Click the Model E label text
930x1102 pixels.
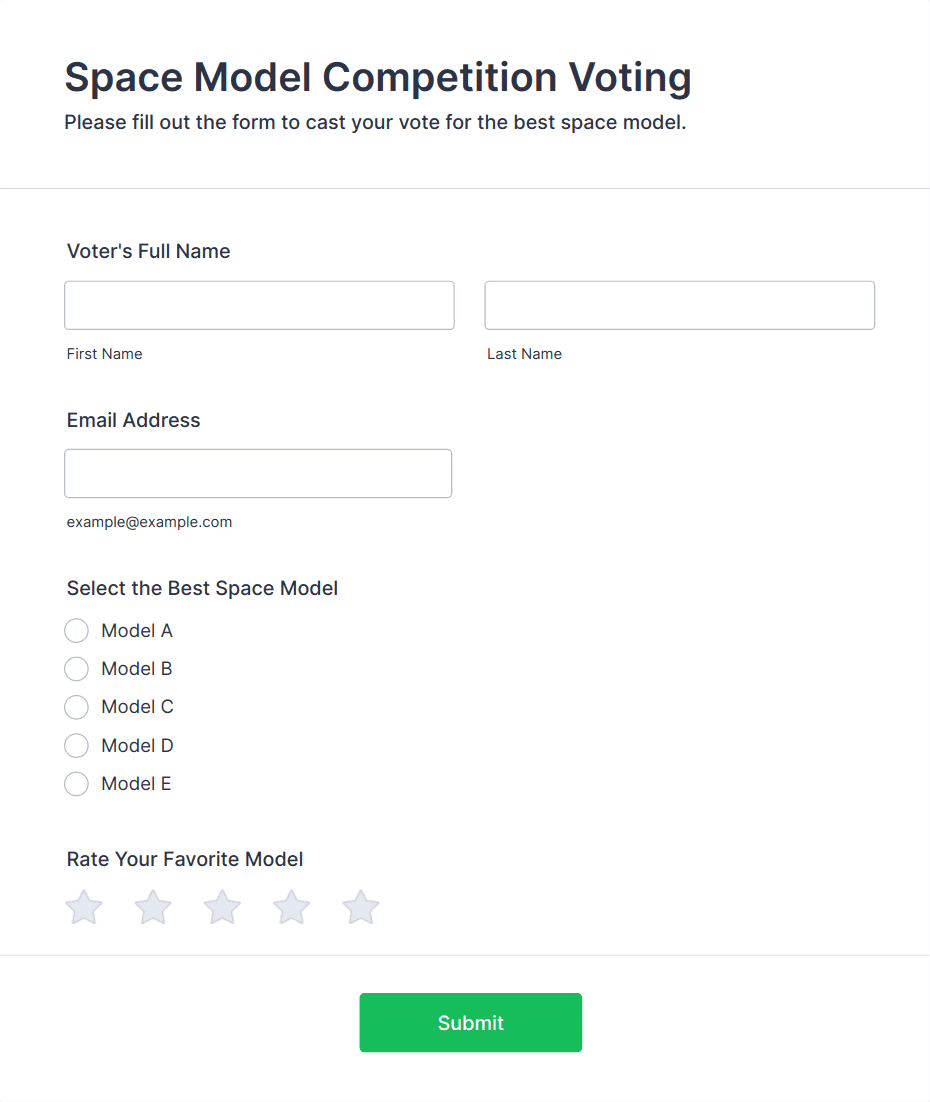[136, 784]
